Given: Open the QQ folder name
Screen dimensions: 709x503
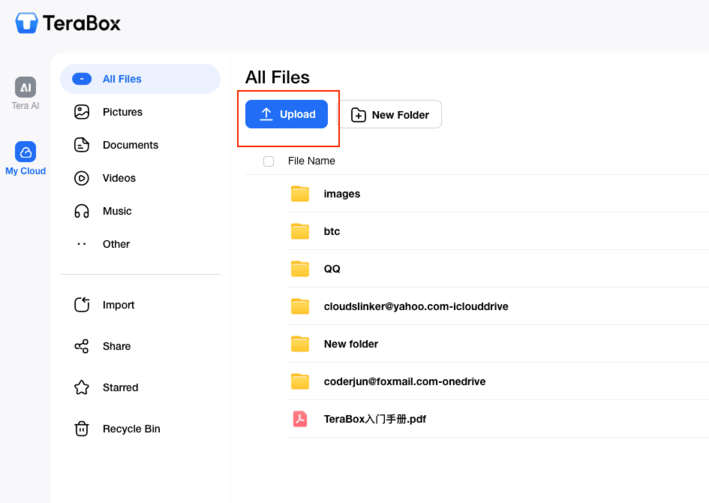Looking at the screenshot, I should (x=332, y=269).
